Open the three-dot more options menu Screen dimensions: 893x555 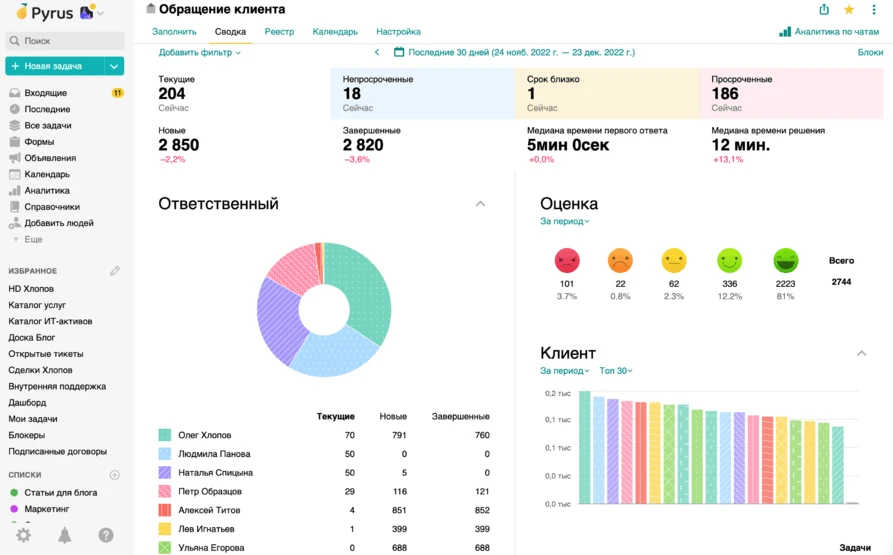click(874, 9)
